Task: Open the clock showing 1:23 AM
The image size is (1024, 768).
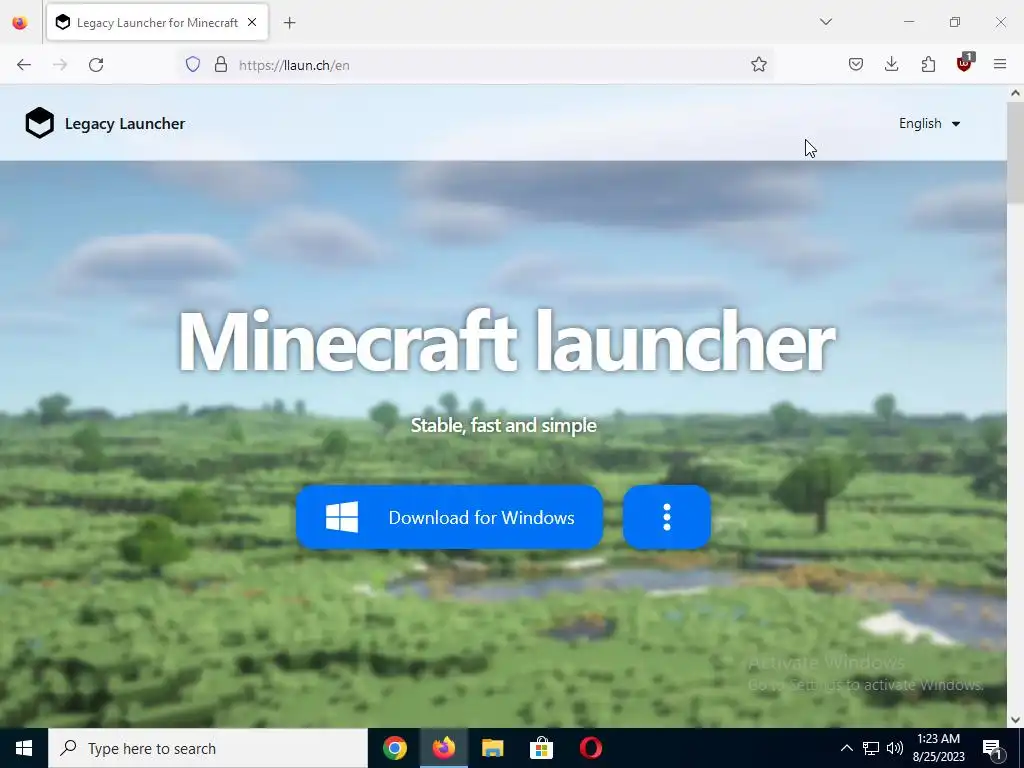Action: 938,748
